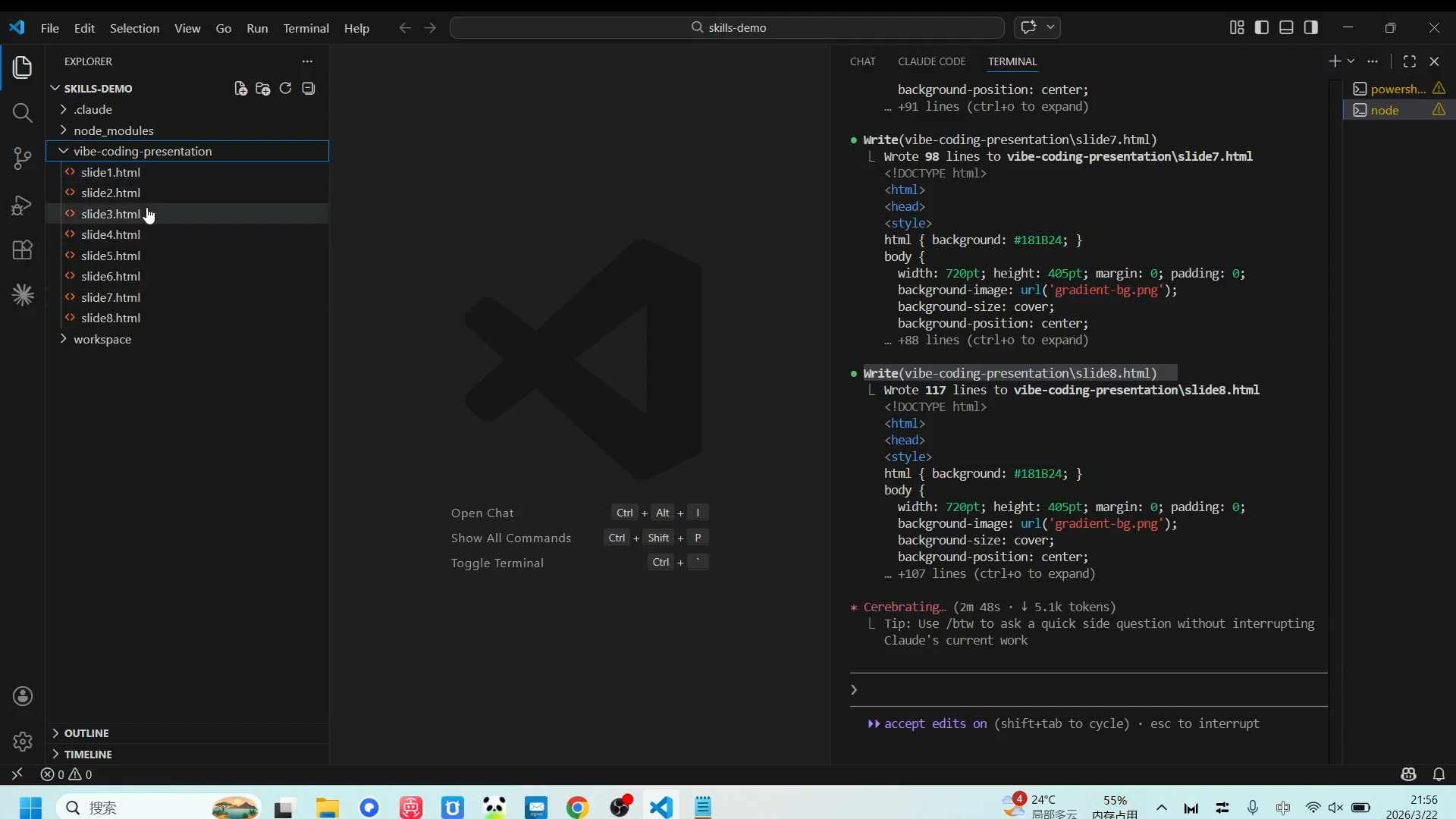Toggle bottom panel visibility
This screenshot has width=1456, height=819.
[1286, 27]
